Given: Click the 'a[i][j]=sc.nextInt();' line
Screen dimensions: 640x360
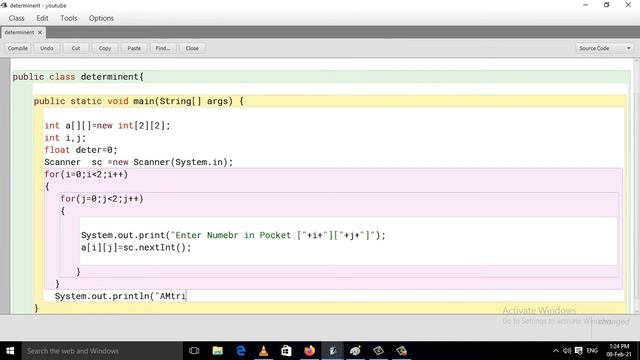Looking at the screenshot, I should pos(136,248).
